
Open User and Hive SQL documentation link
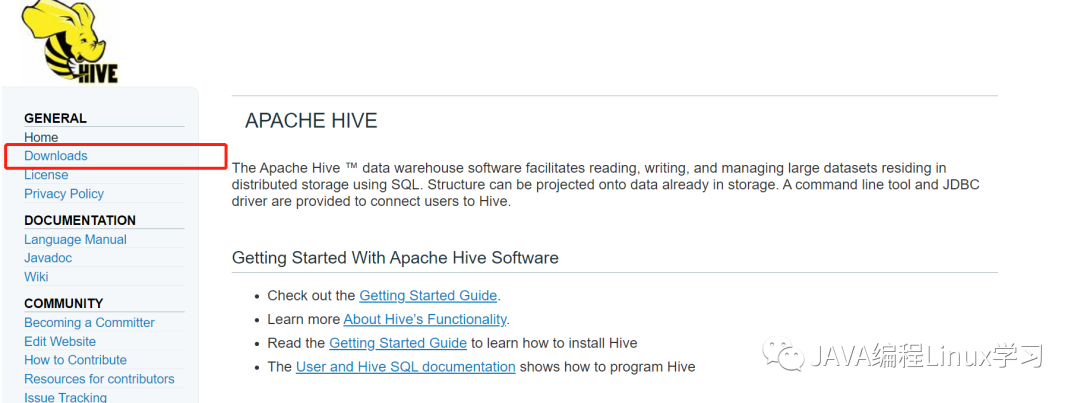click(406, 366)
